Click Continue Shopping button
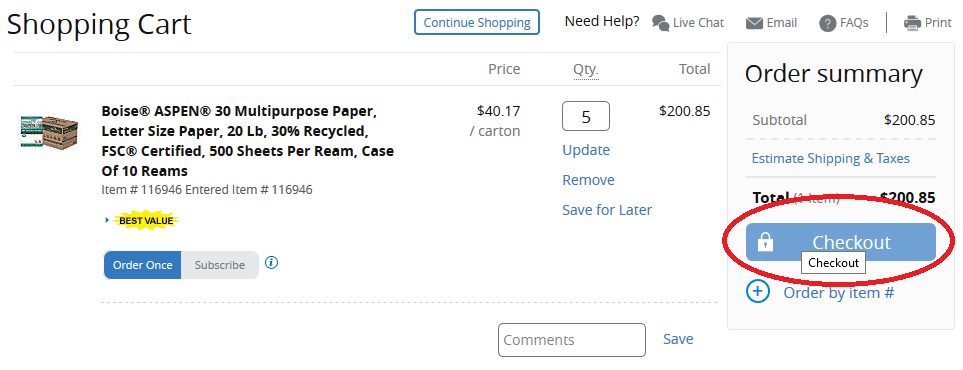 coord(477,22)
